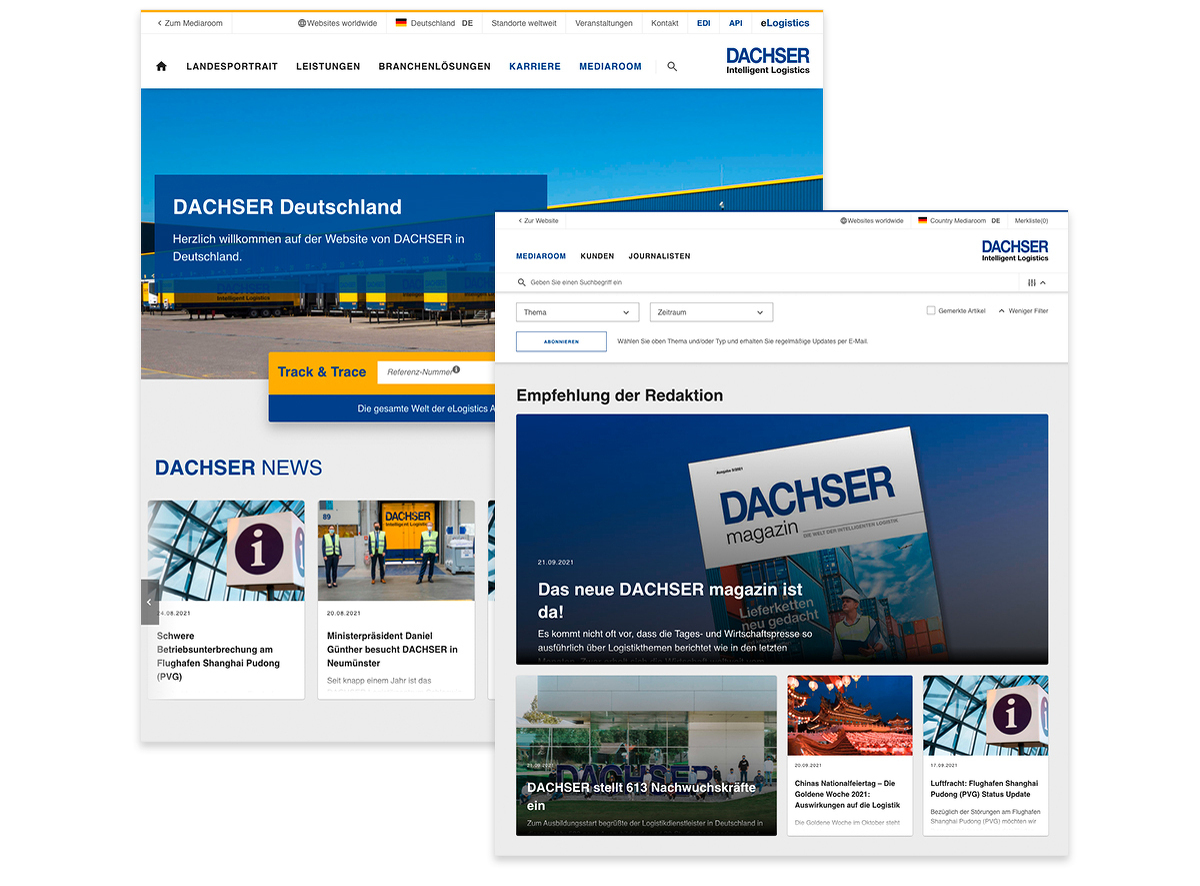
Task: Open the EDI link
Action: (704, 23)
